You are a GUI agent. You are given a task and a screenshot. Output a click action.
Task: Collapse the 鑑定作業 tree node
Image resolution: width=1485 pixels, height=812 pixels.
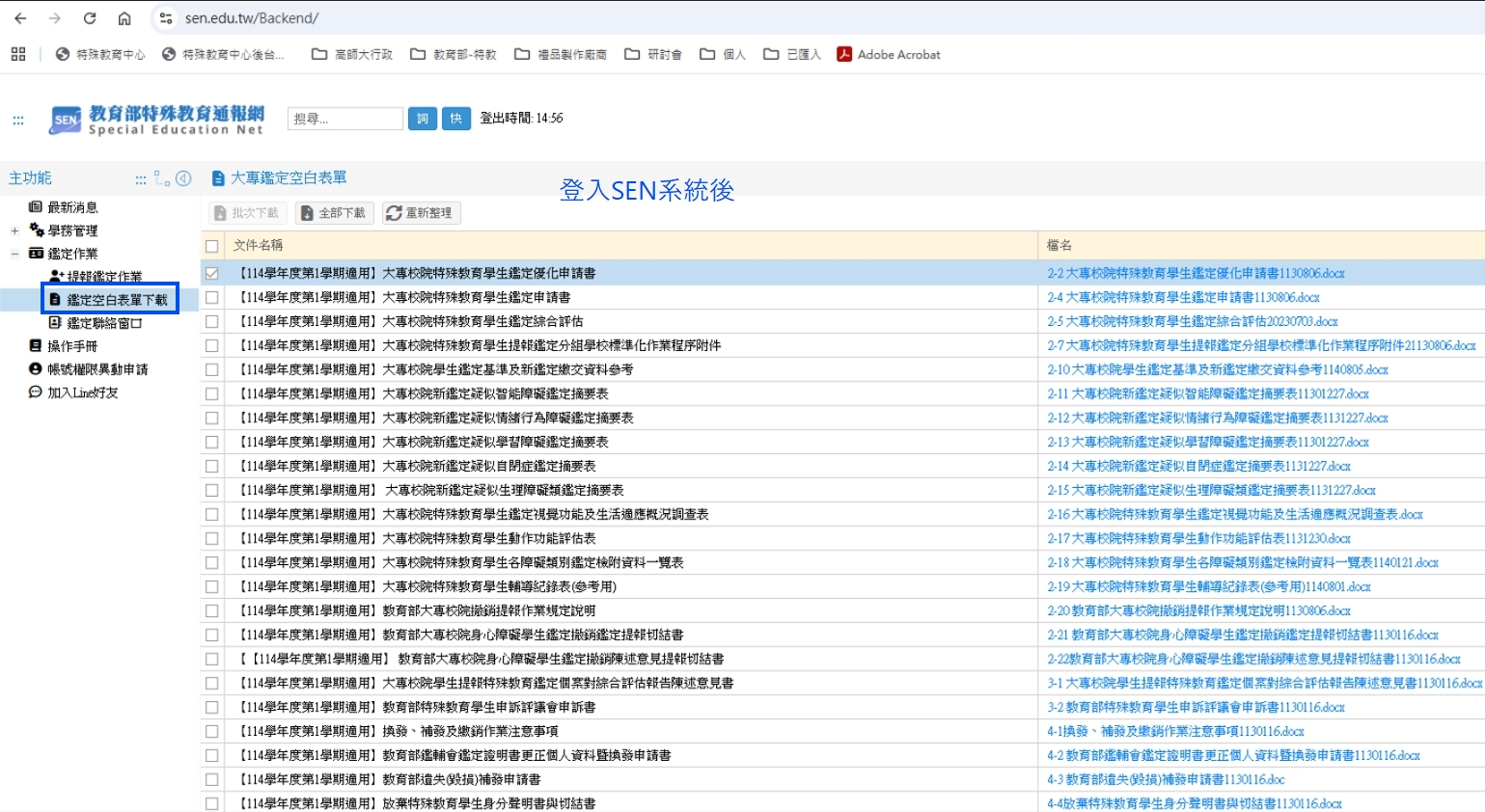[x=14, y=254]
